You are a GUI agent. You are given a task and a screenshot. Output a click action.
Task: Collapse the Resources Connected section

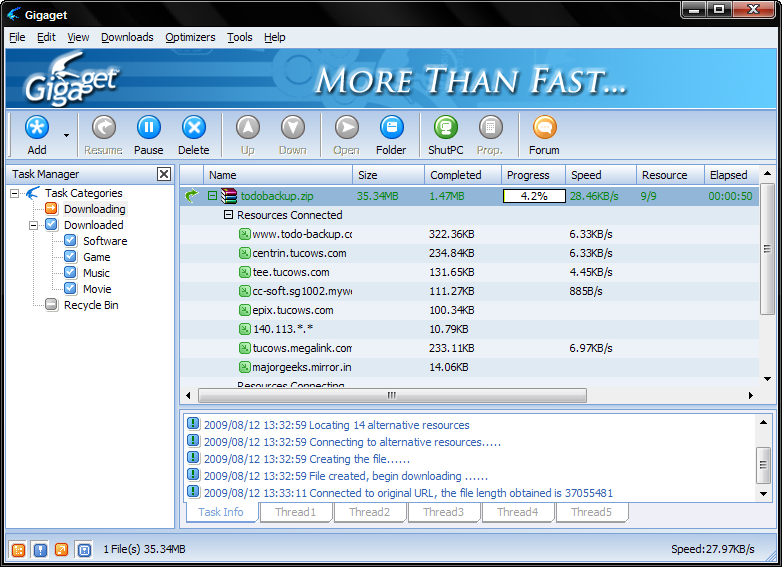tap(228, 215)
